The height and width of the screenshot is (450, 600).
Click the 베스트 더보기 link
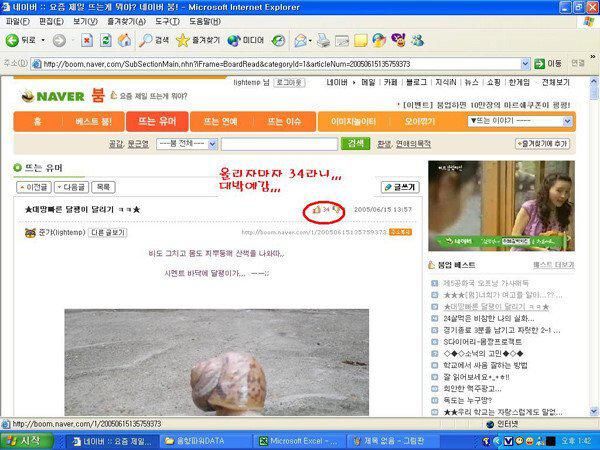[x=554, y=265]
